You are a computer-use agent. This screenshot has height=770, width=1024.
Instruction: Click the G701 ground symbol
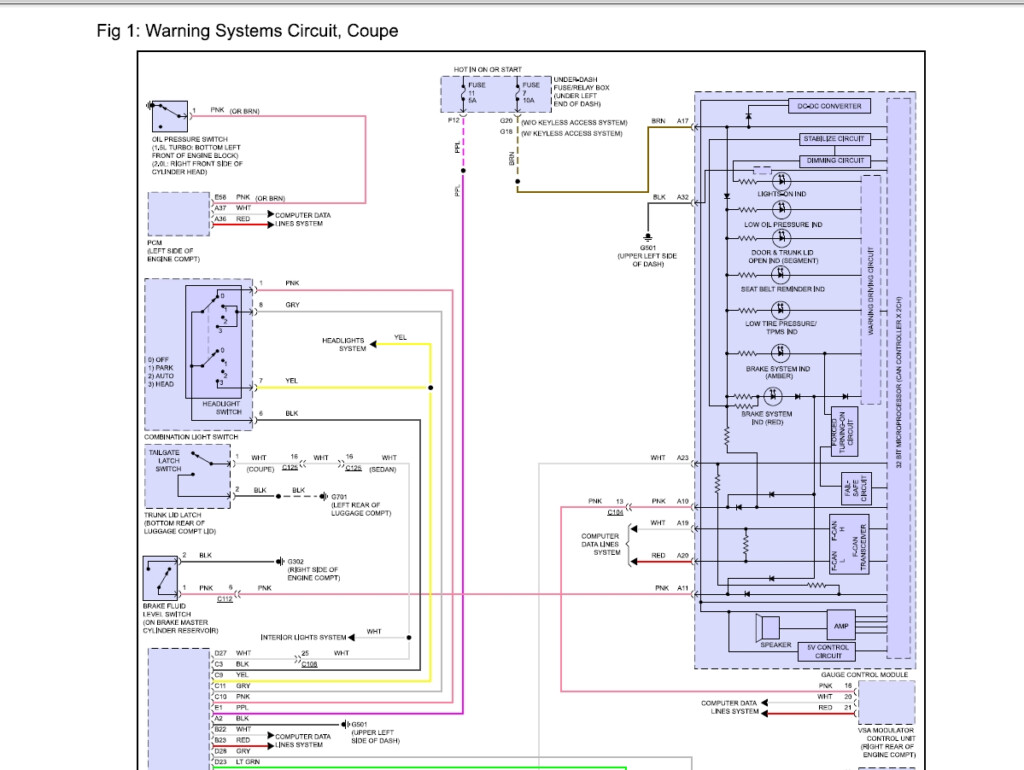pos(323,496)
